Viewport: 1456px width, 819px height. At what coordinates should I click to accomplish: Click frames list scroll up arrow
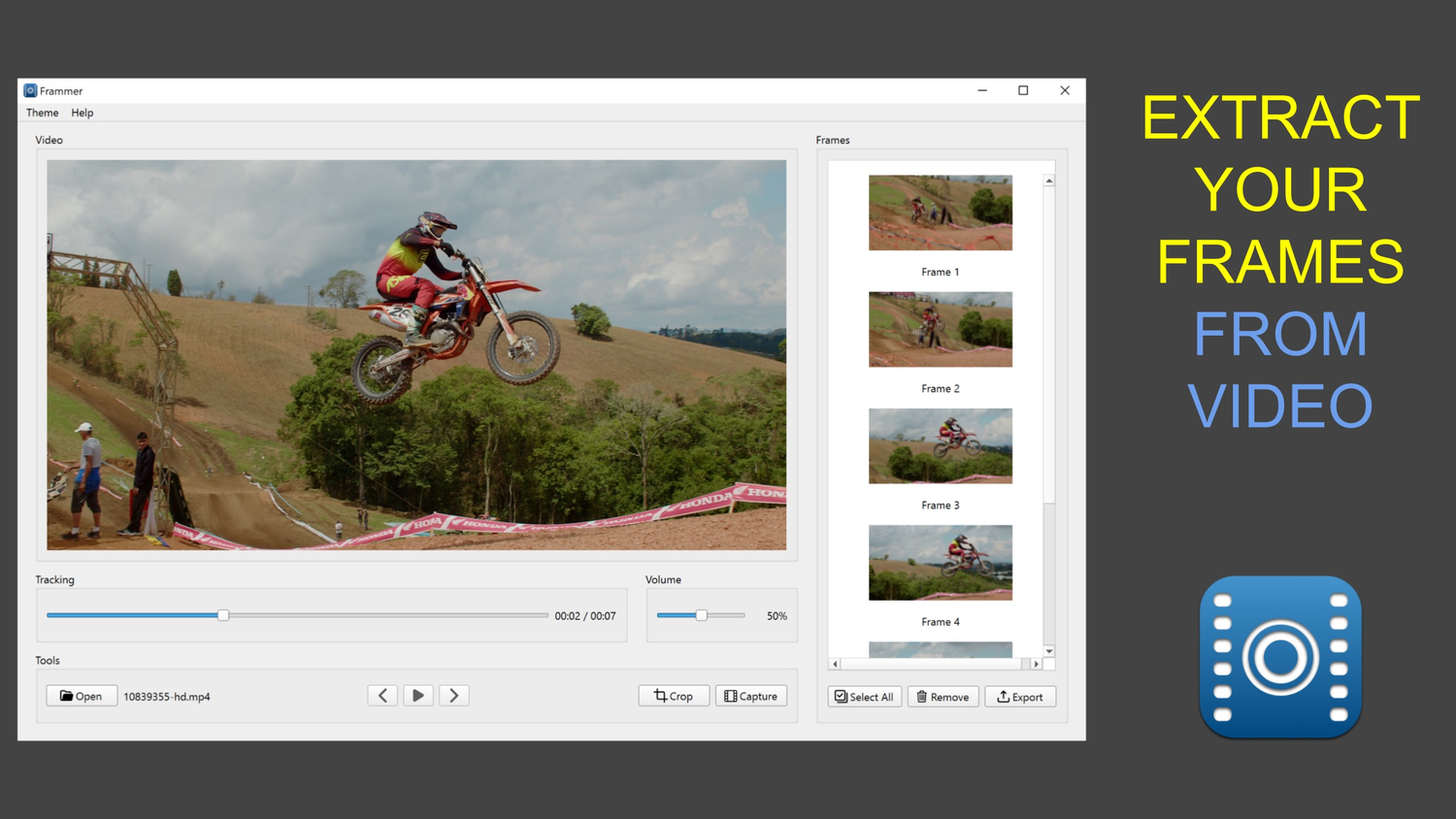(1049, 180)
